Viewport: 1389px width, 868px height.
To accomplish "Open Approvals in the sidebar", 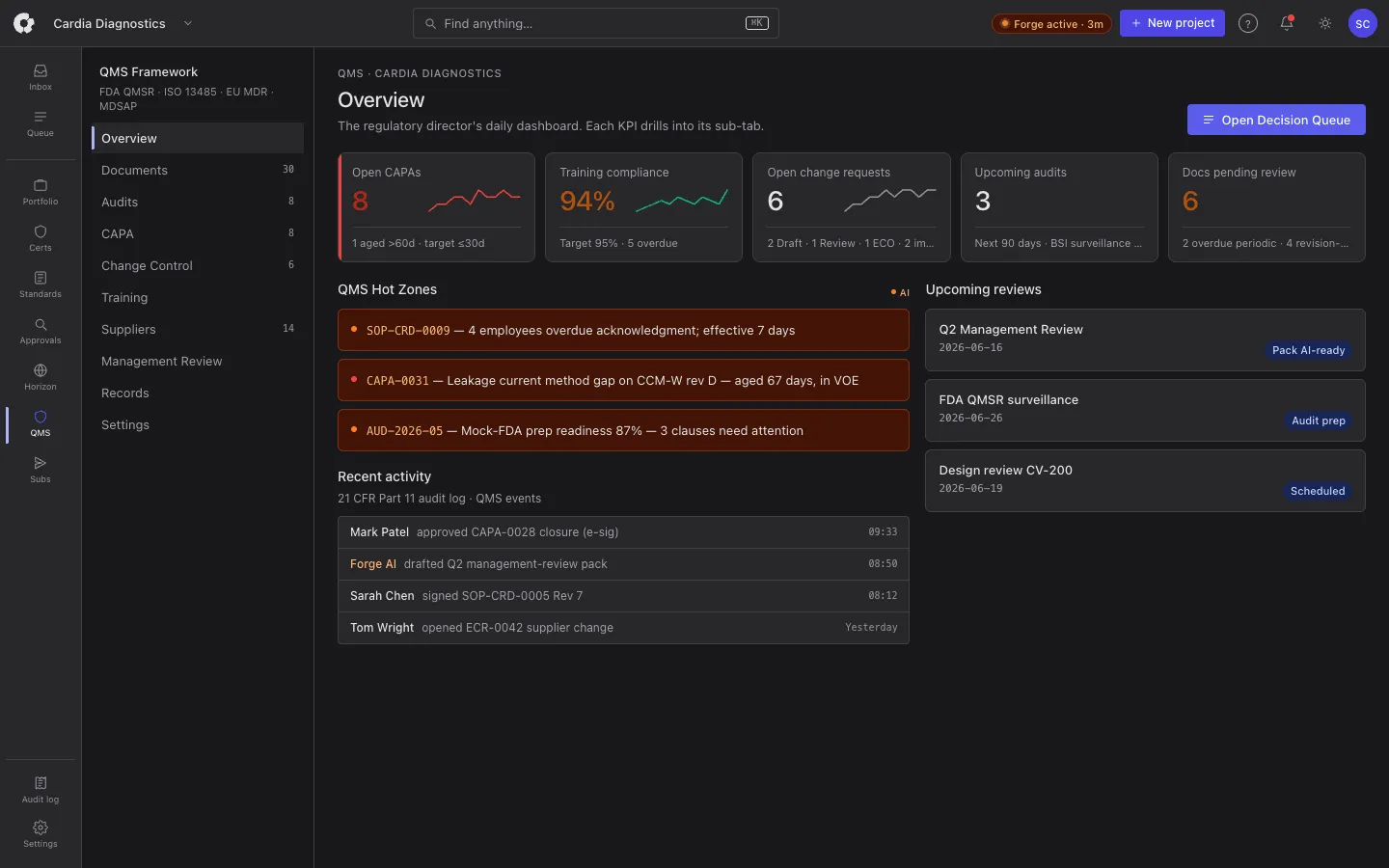I will coord(41,331).
